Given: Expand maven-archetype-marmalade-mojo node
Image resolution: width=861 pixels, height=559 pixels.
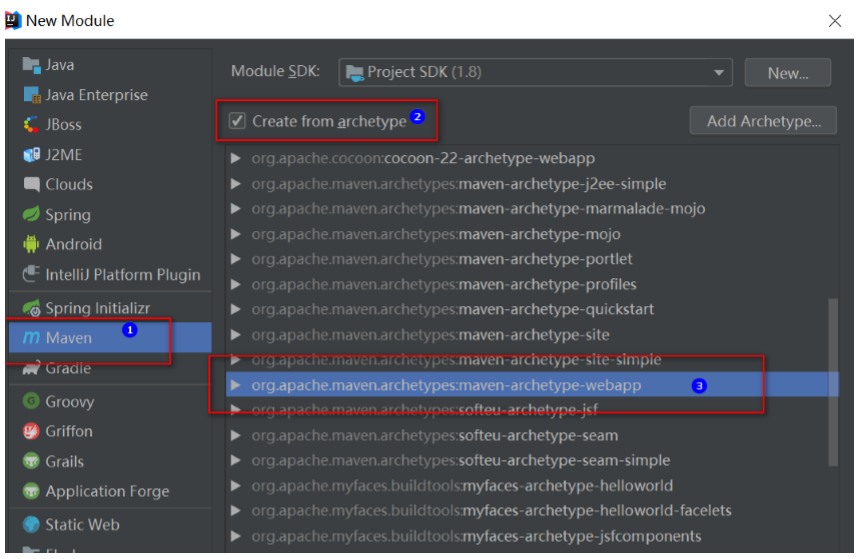Looking at the screenshot, I should (236, 209).
